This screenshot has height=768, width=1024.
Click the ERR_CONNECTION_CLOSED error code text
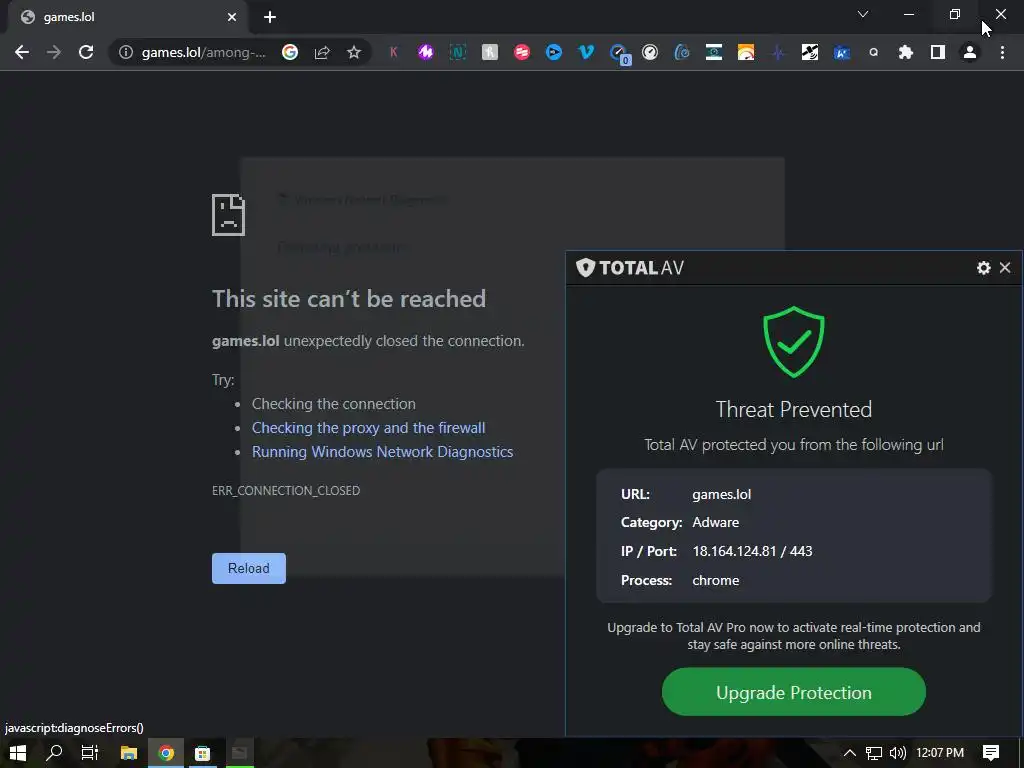click(286, 490)
